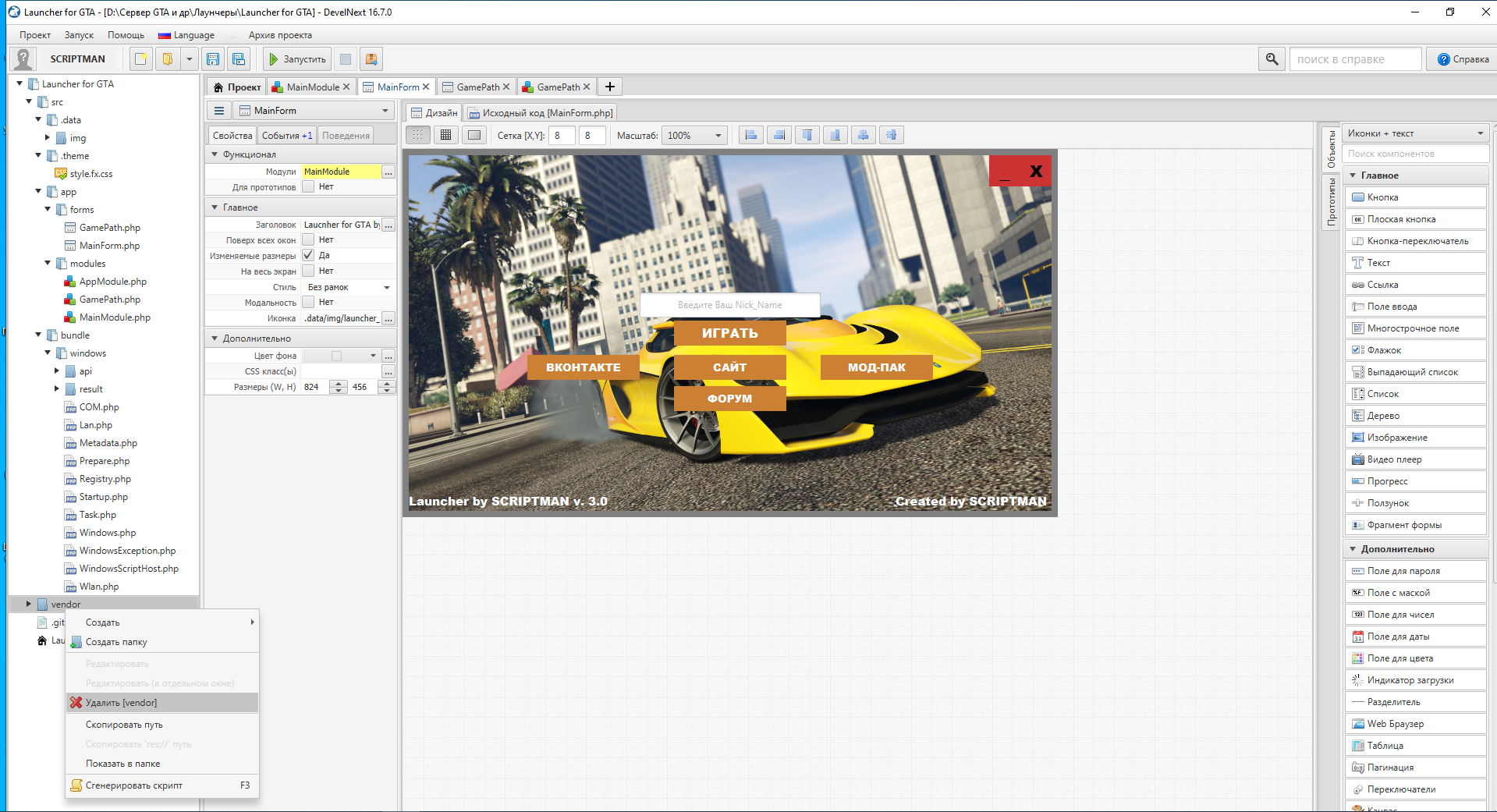Uncheck the Изменяемые размеры checkbox

[308, 255]
